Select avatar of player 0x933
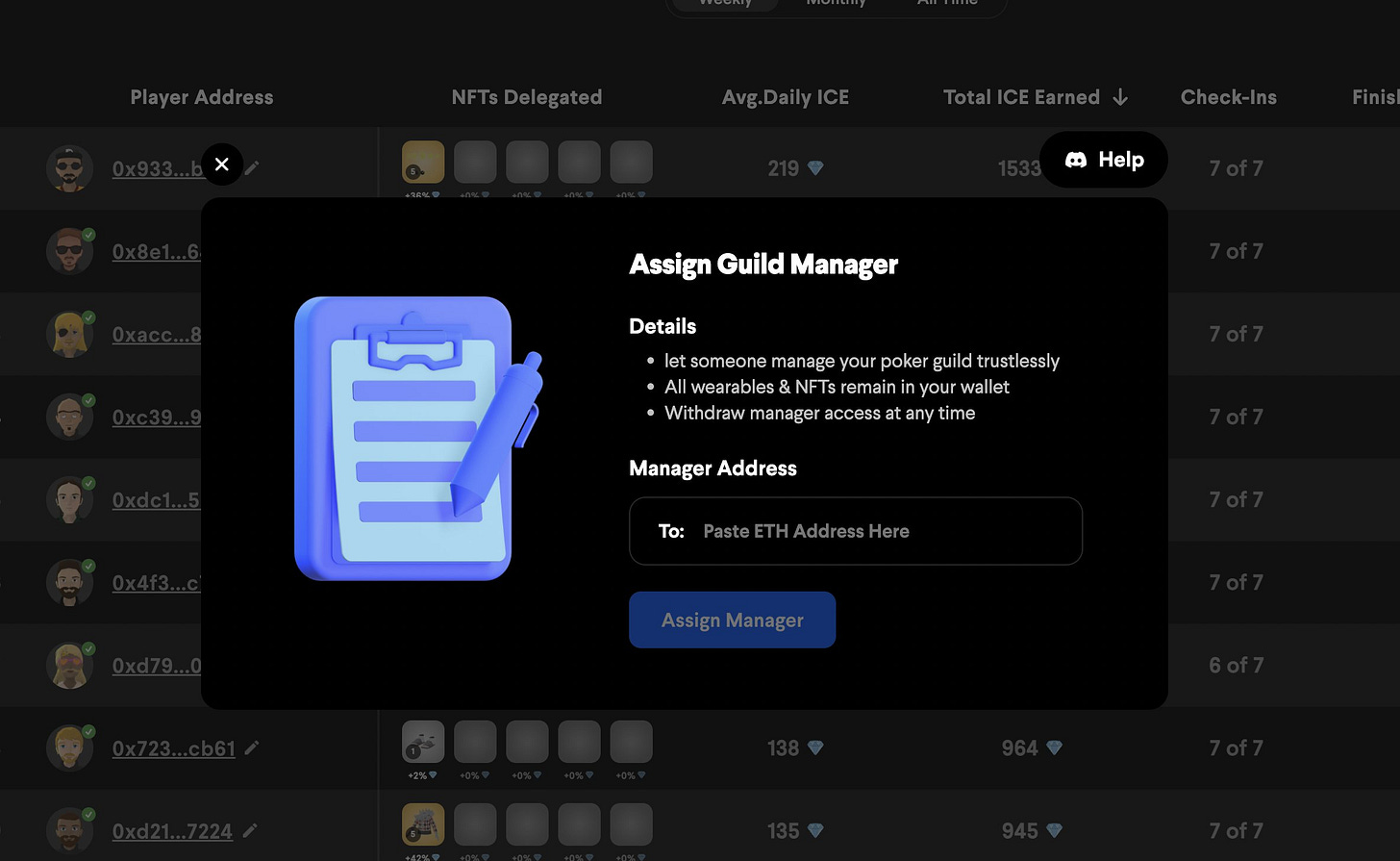This screenshot has height=861, width=1400. [69, 168]
